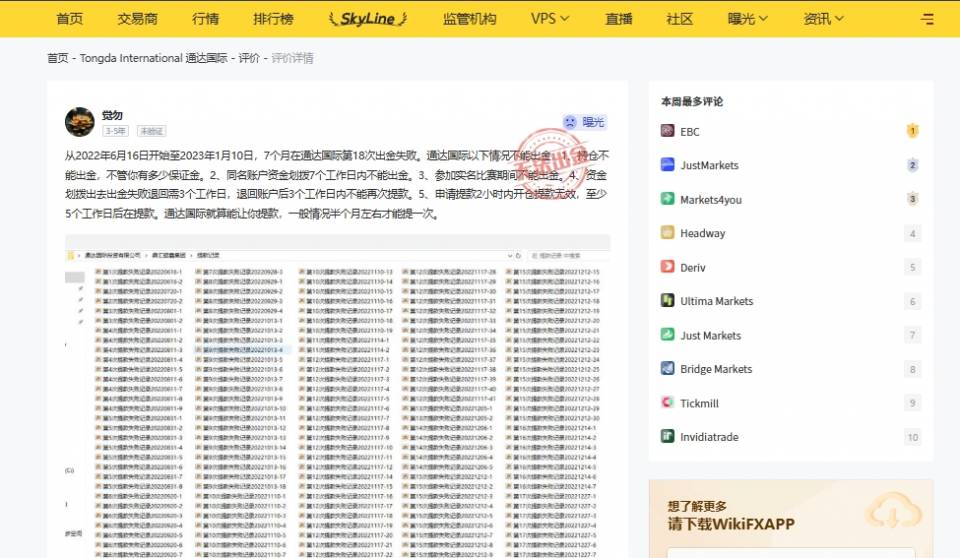960x558 pixels.
Task: Click 首页 in the breadcrumb
Action: pos(58,58)
